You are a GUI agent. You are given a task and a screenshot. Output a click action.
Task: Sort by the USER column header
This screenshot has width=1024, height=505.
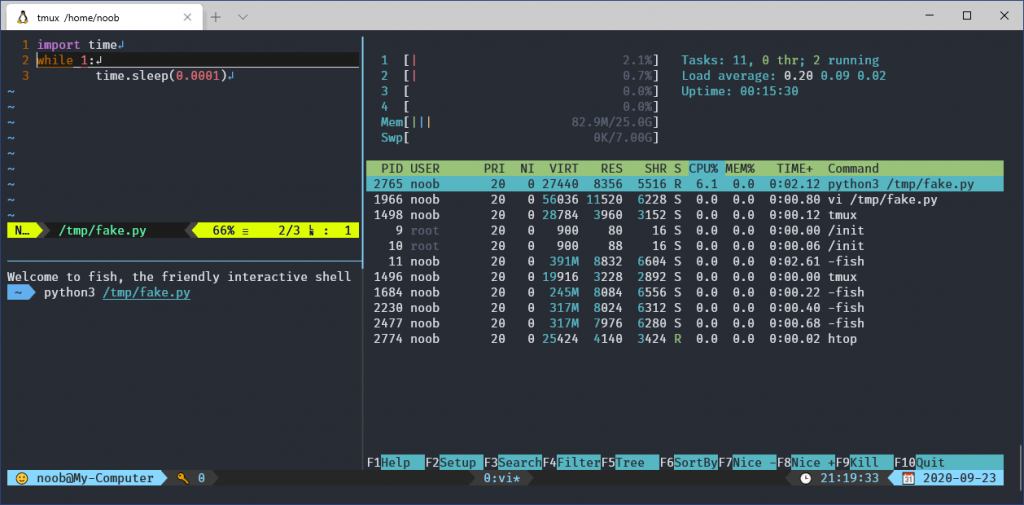[424, 169]
